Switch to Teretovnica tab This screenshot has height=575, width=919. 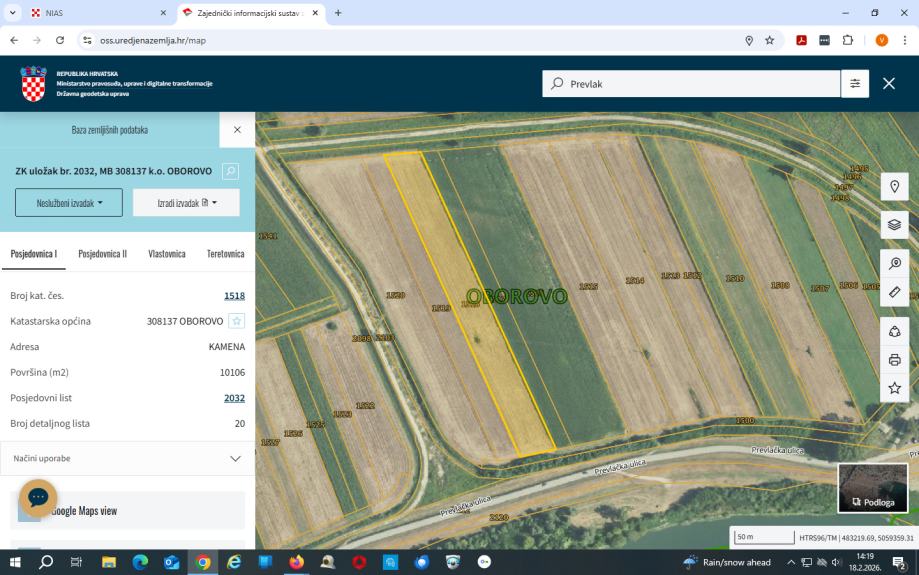pos(226,254)
